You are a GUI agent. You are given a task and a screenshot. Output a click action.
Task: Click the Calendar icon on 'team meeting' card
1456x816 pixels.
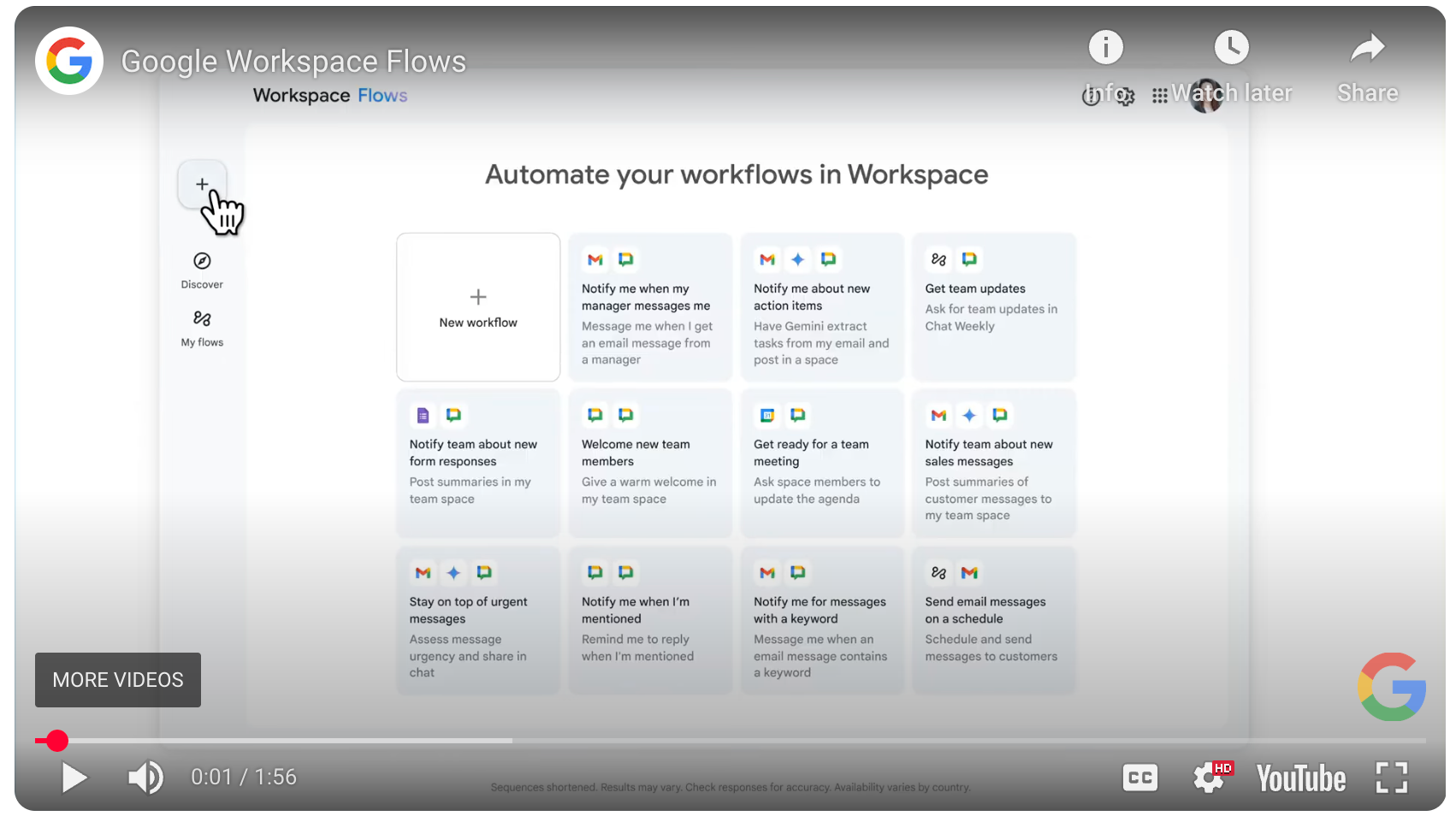coord(767,415)
